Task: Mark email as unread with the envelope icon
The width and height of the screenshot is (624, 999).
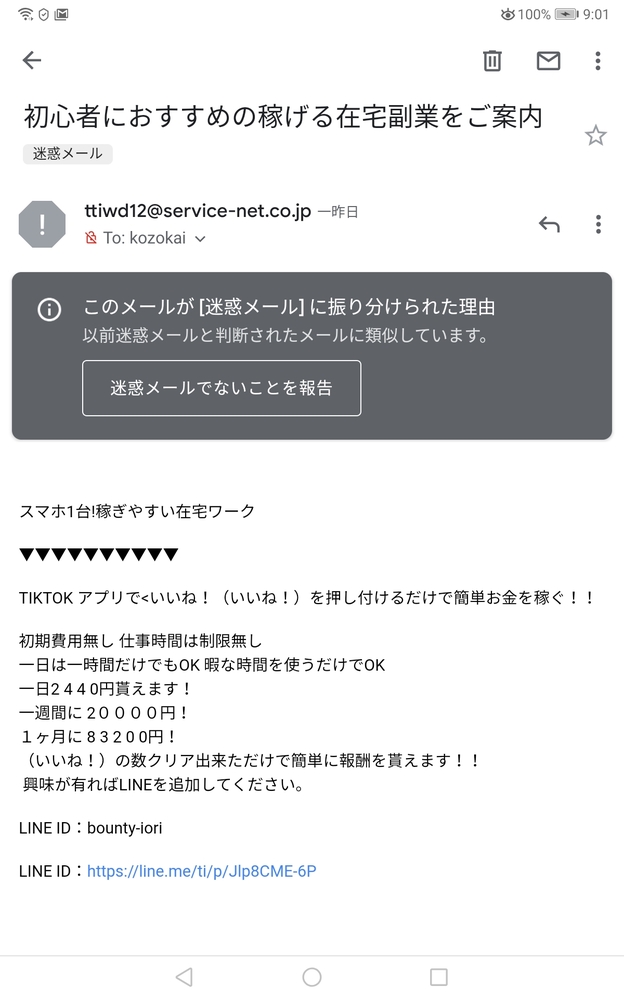Action: click(x=548, y=61)
